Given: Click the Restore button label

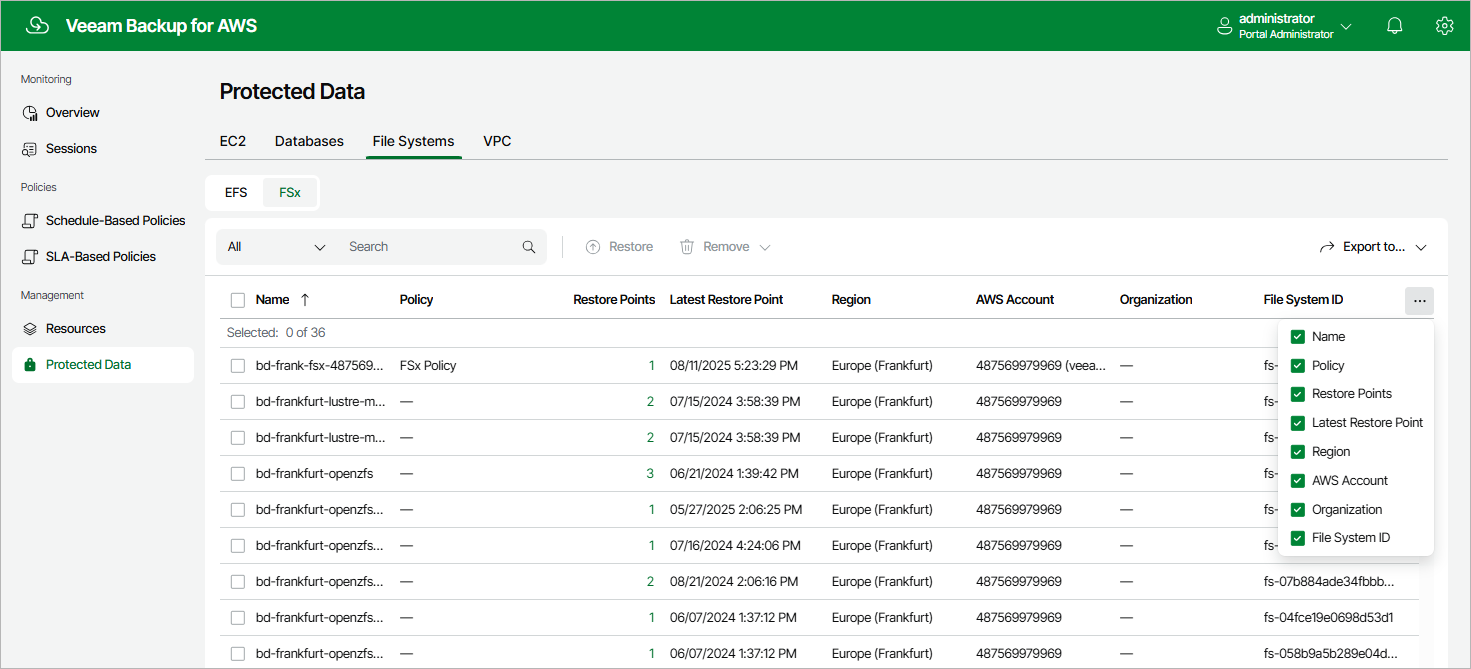Looking at the screenshot, I should [x=631, y=247].
